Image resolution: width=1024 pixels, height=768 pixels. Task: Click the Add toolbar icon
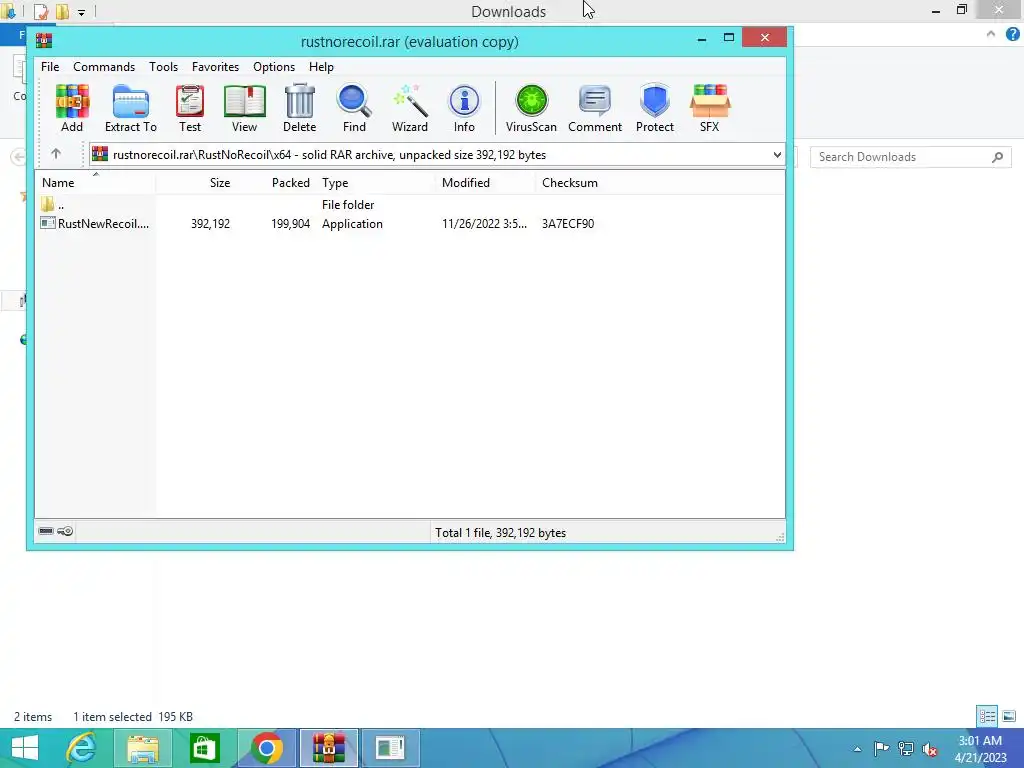[x=72, y=108]
